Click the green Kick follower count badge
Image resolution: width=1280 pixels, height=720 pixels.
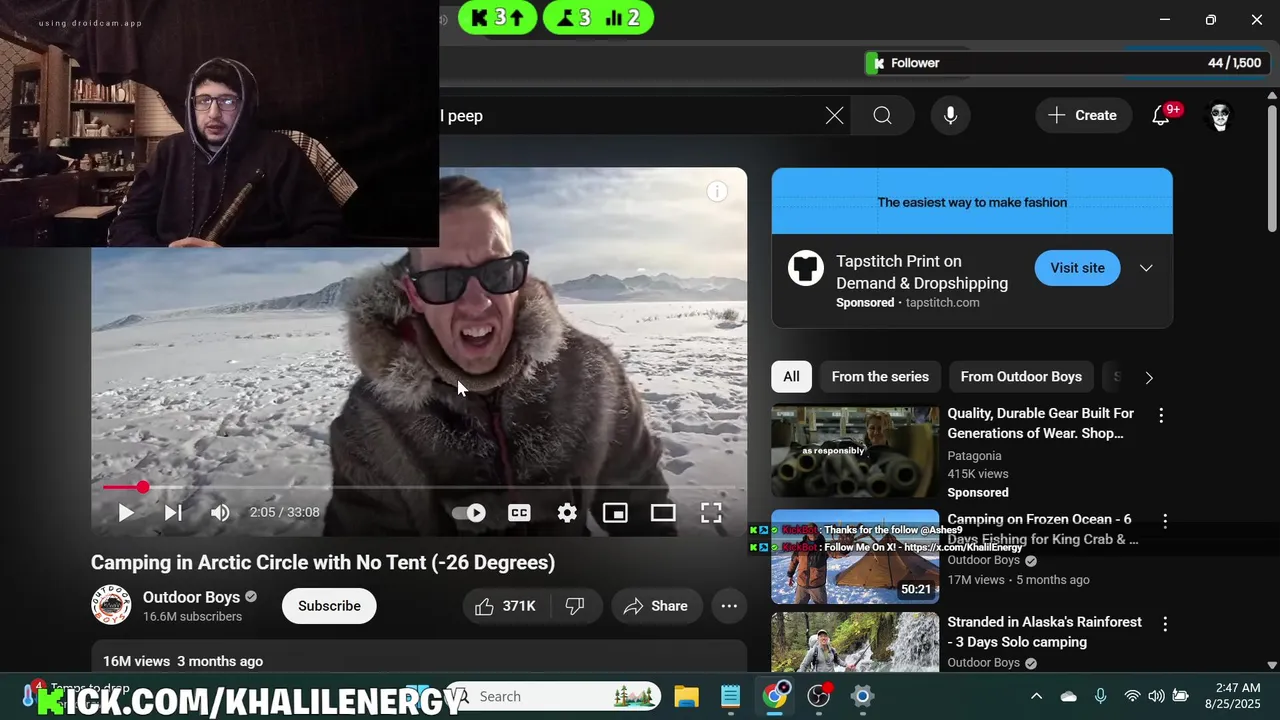tap(497, 17)
